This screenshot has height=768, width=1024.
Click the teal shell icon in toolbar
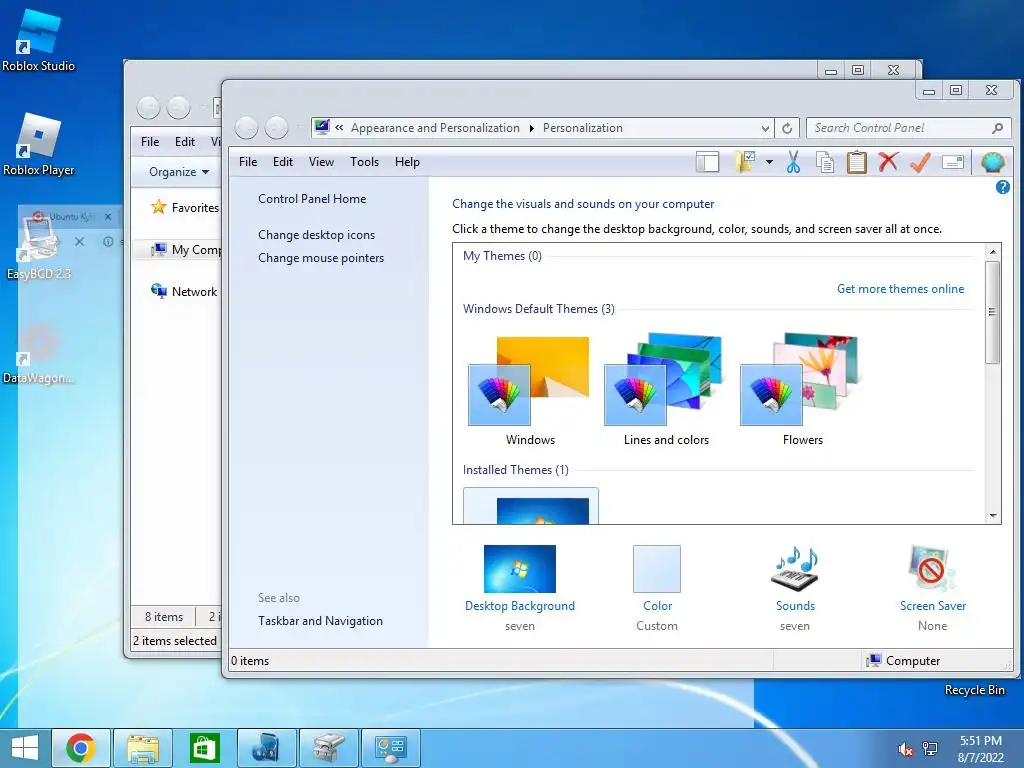click(x=993, y=162)
